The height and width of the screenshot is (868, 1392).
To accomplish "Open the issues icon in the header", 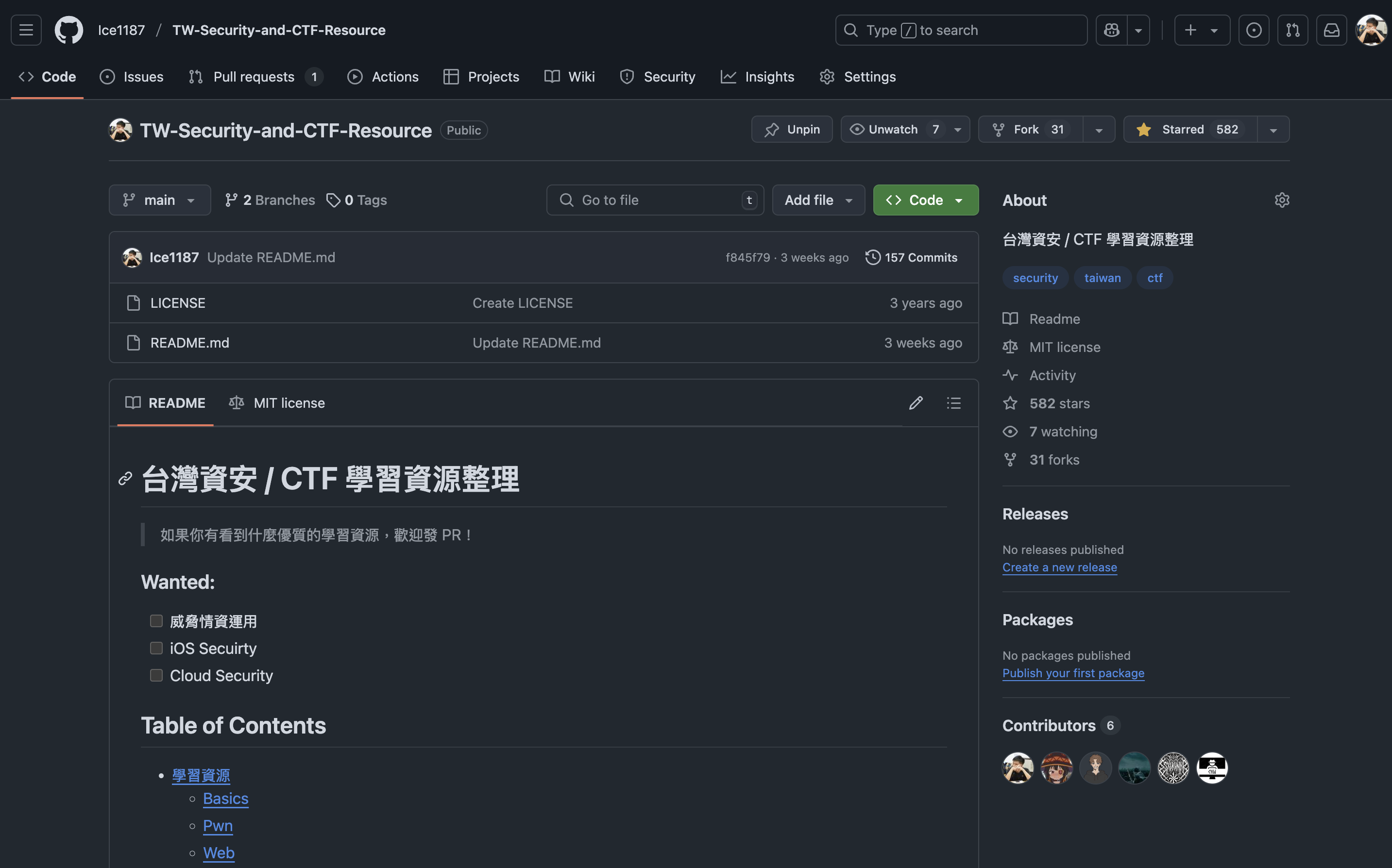I will tap(1254, 30).
